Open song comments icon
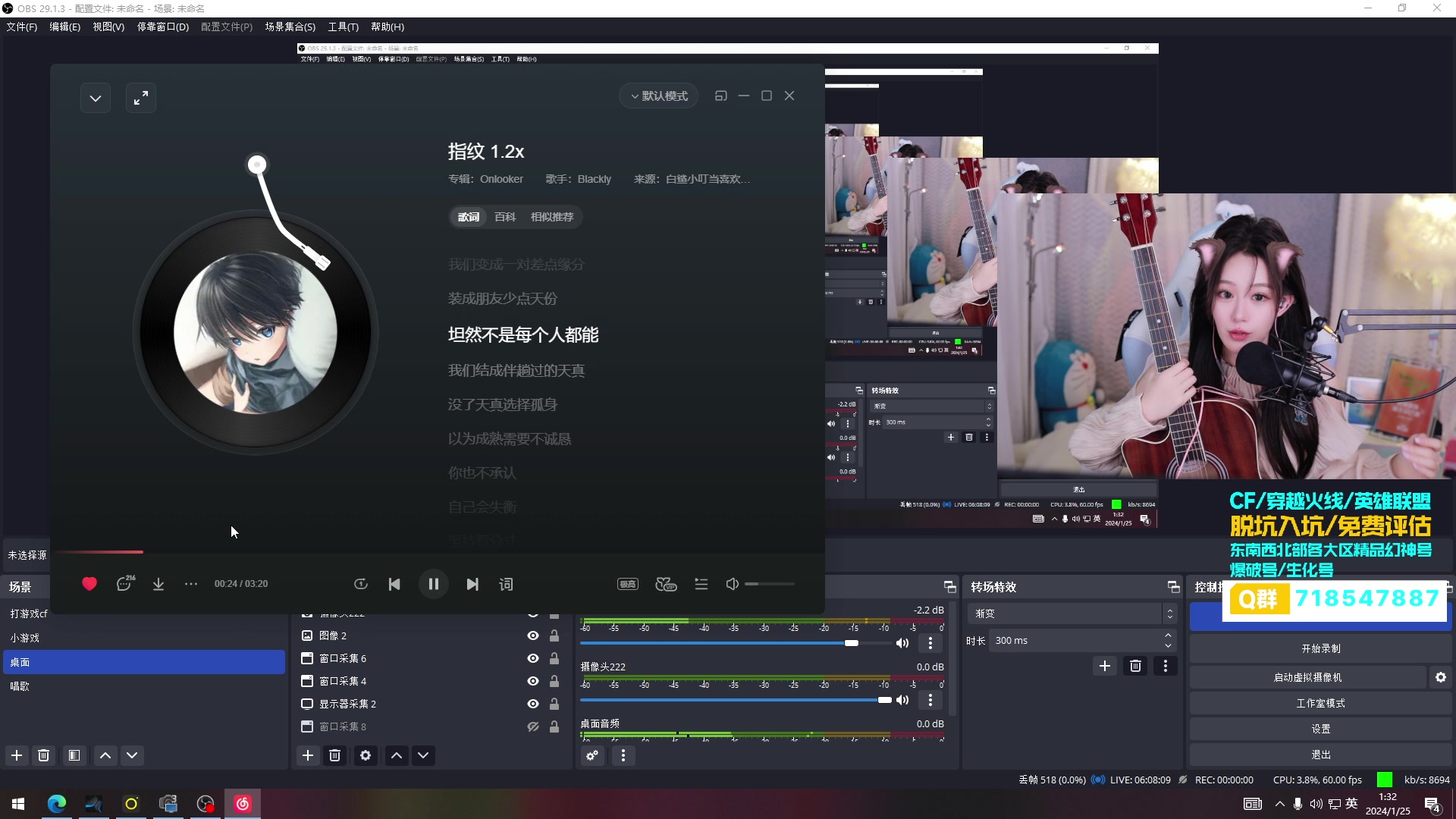Image resolution: width=1456 pixels, height=819 pixels. [x=125, y=584]
